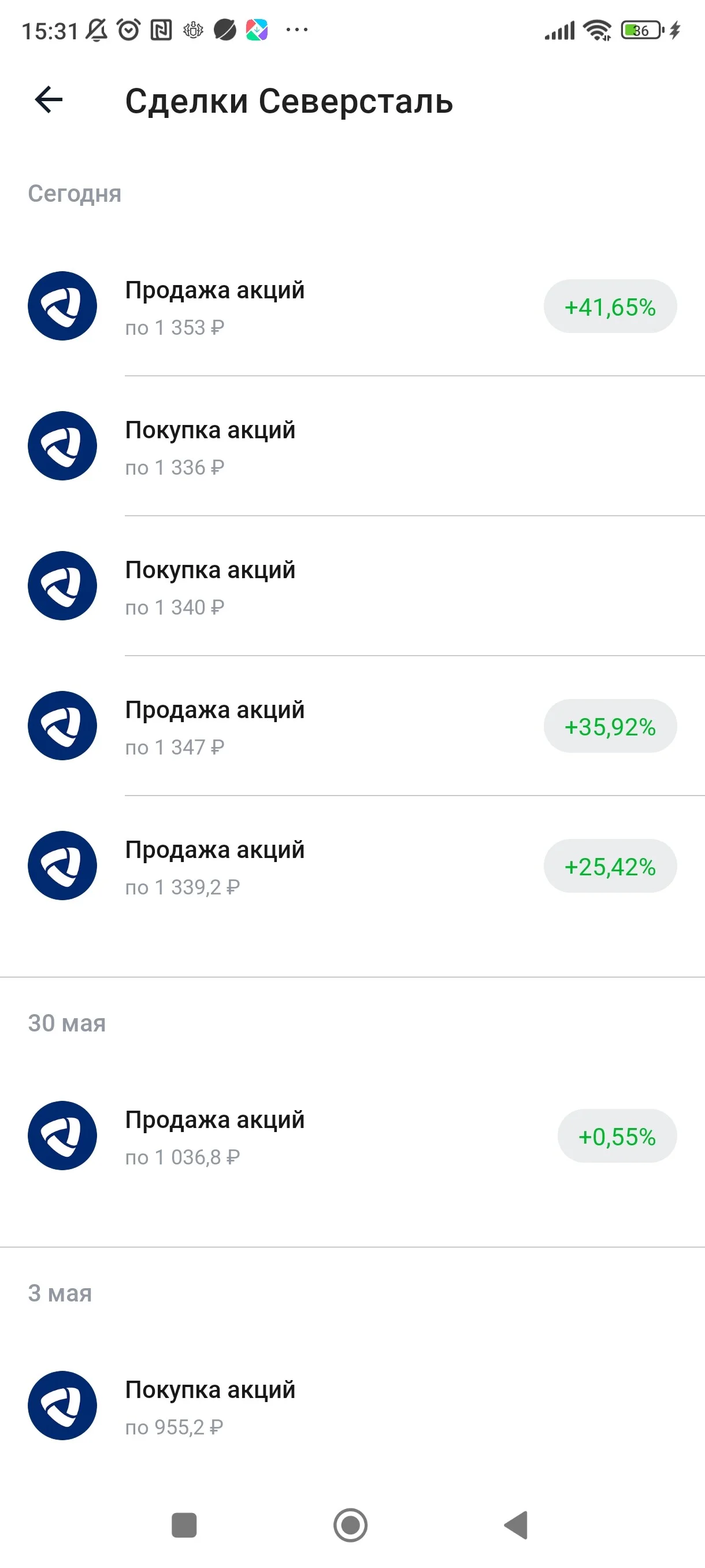The height and width of the screenshot is (1568, 705).
Task: Tap Severstal logo of 1 353 ₽ sale
Action: pyautogui.click(x=62, y=306)
